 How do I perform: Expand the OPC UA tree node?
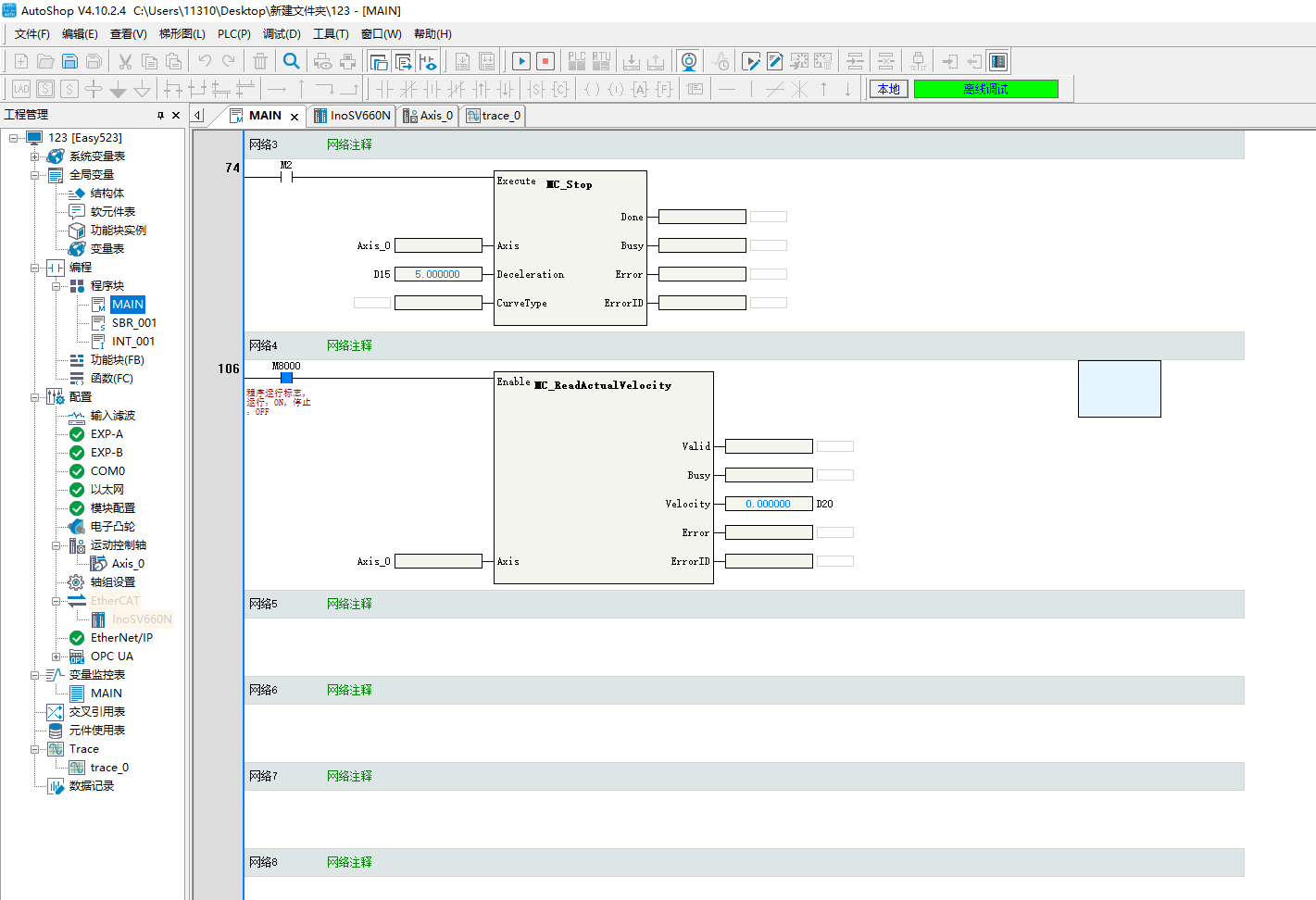[x=56, y=656]
